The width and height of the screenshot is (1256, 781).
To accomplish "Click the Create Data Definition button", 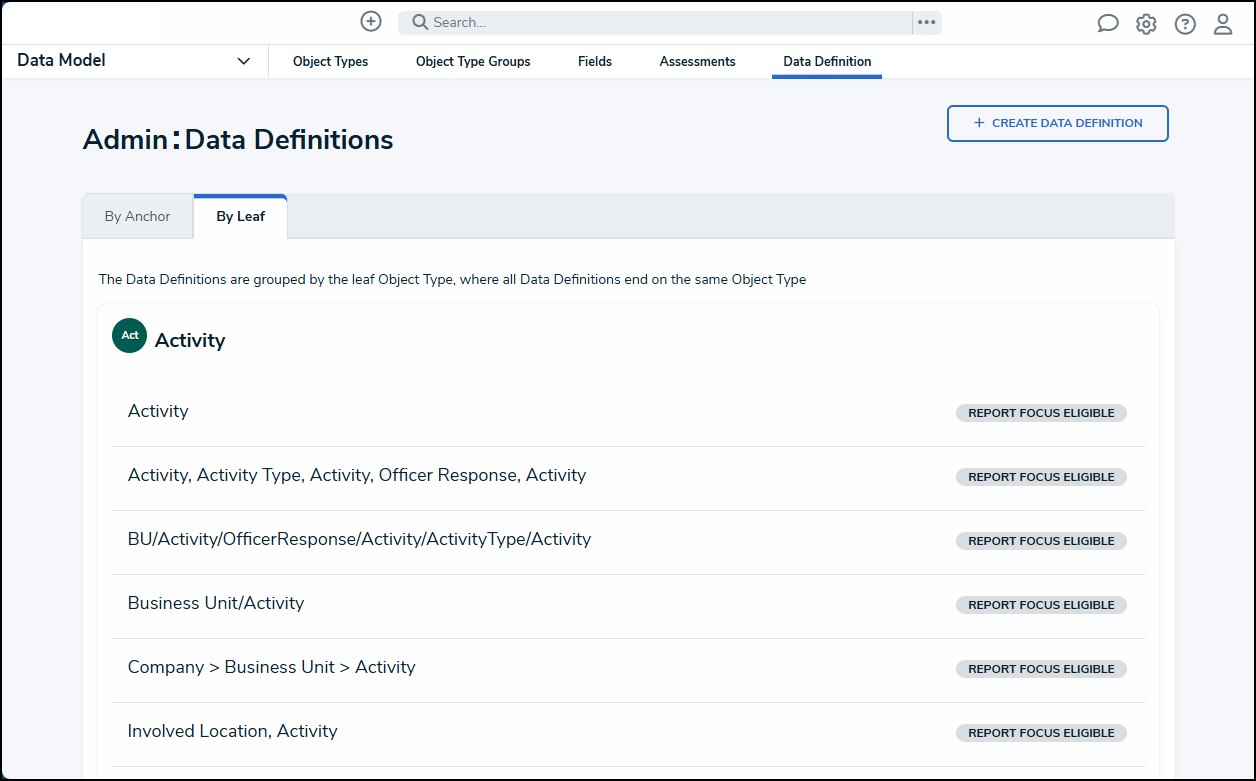I will pyautogui.click(x=1057, y=123).
